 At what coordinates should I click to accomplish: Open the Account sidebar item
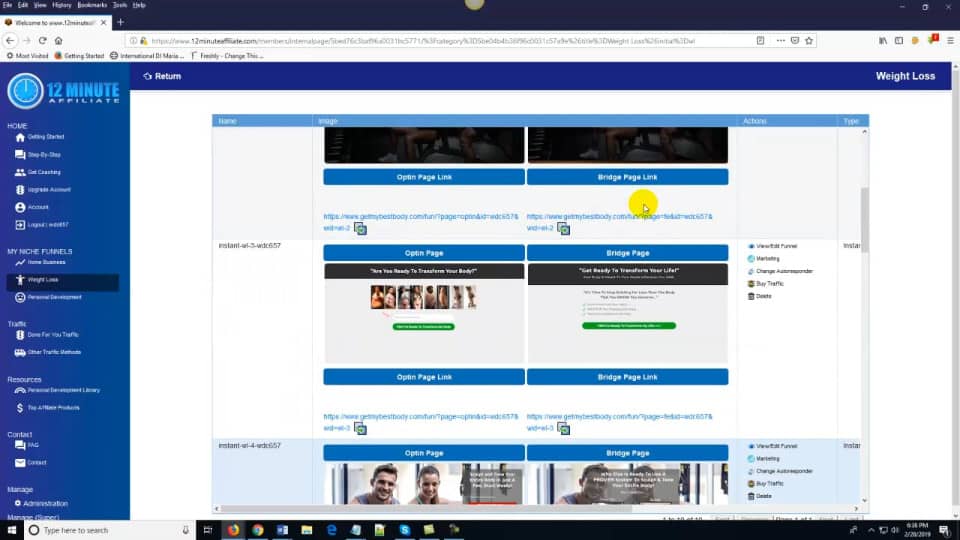pos(32,208)
